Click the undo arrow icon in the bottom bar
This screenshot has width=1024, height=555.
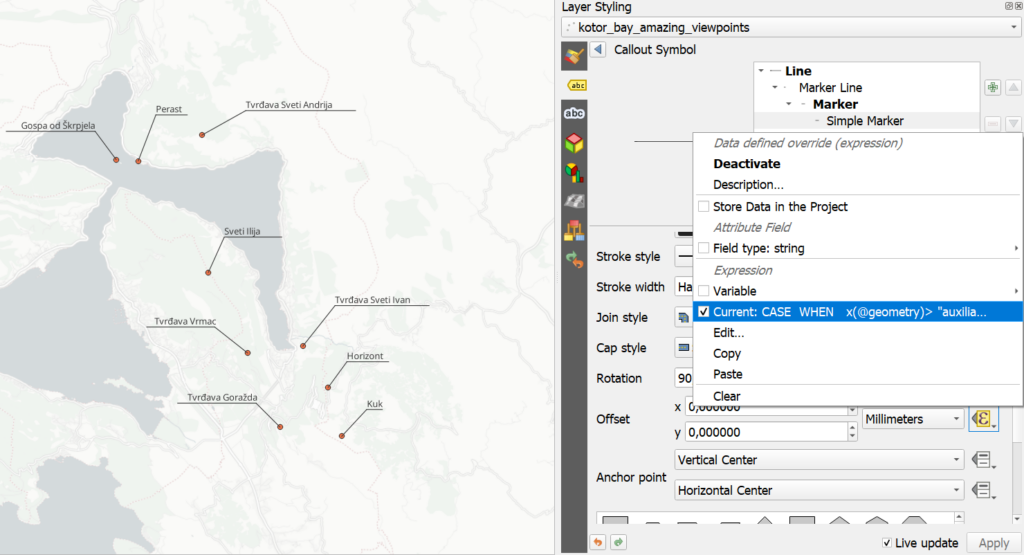point(598,542)
